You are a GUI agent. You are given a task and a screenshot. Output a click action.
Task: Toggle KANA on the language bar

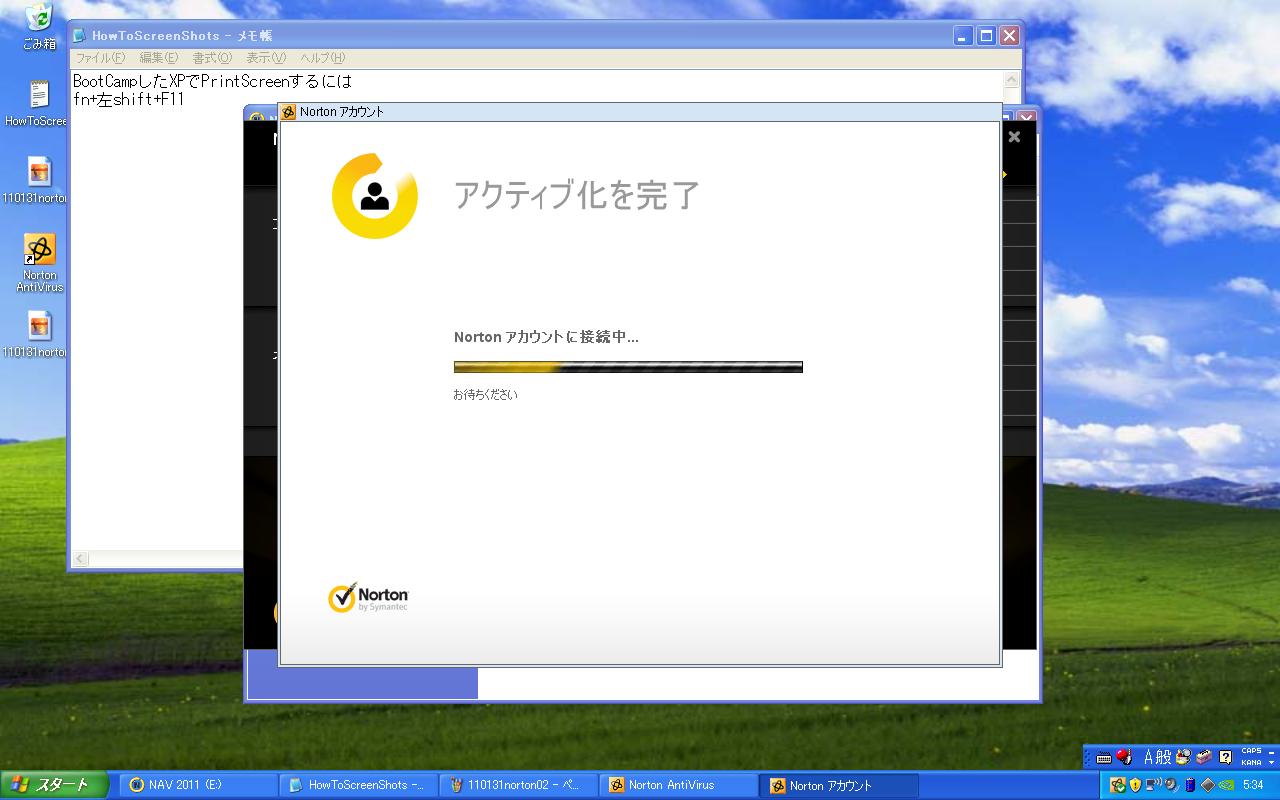pyautogui.click(x=1251, y=763)
